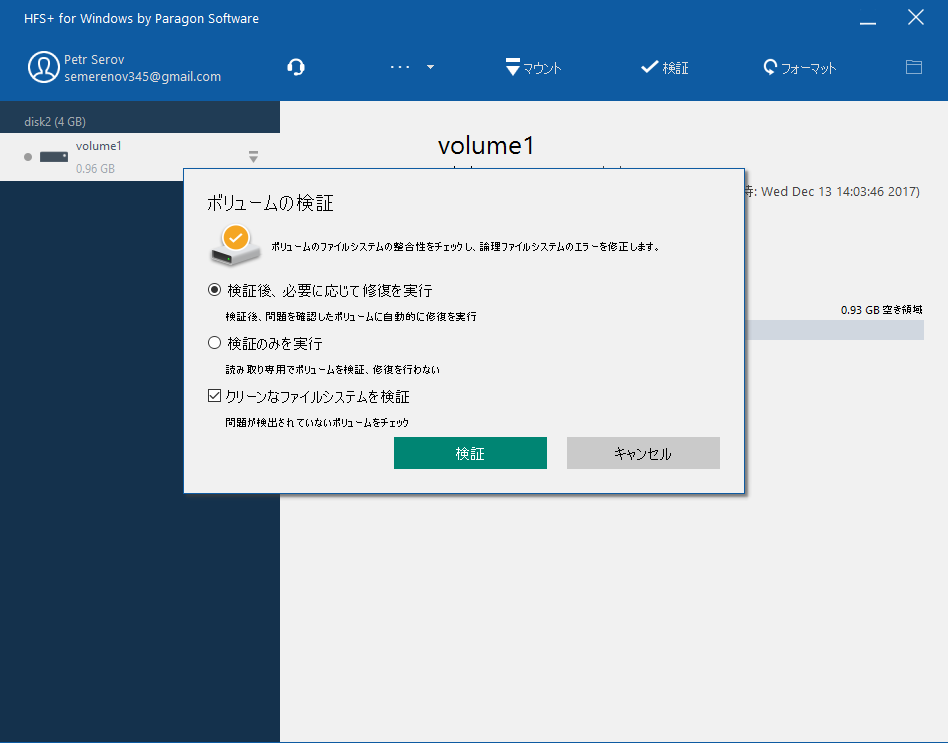This screenshot has width=948, height=743.
Task: Click the green 検証 button in the dialog
Action: click(x=470, y=453)
